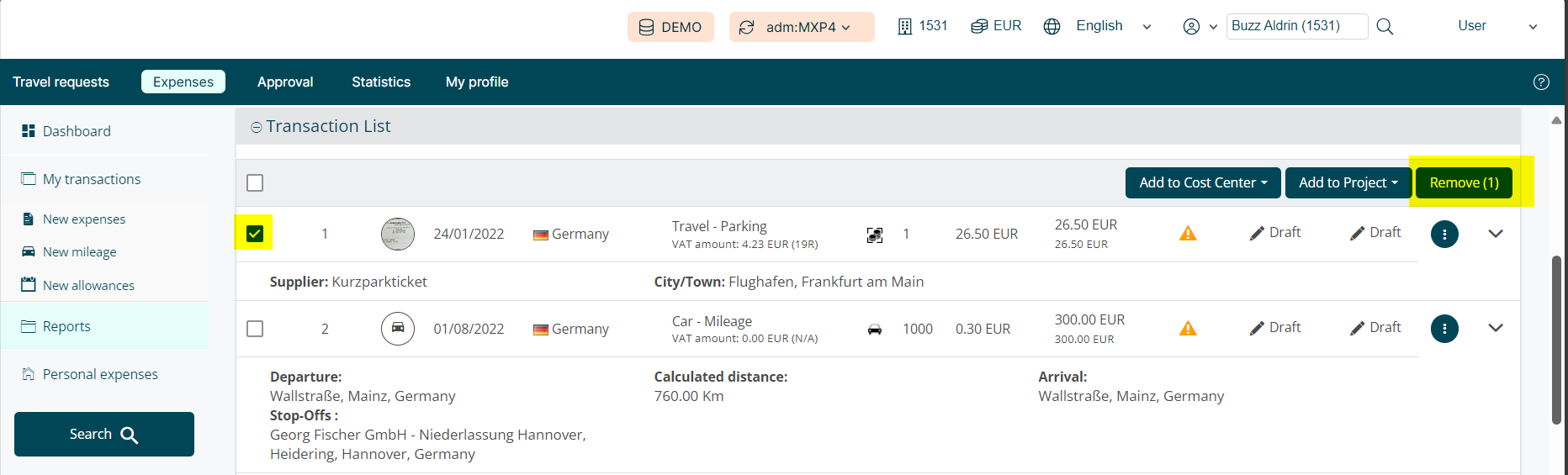
Task: Click the car icon for transaction 2
Action: click(x=398, y=329)
